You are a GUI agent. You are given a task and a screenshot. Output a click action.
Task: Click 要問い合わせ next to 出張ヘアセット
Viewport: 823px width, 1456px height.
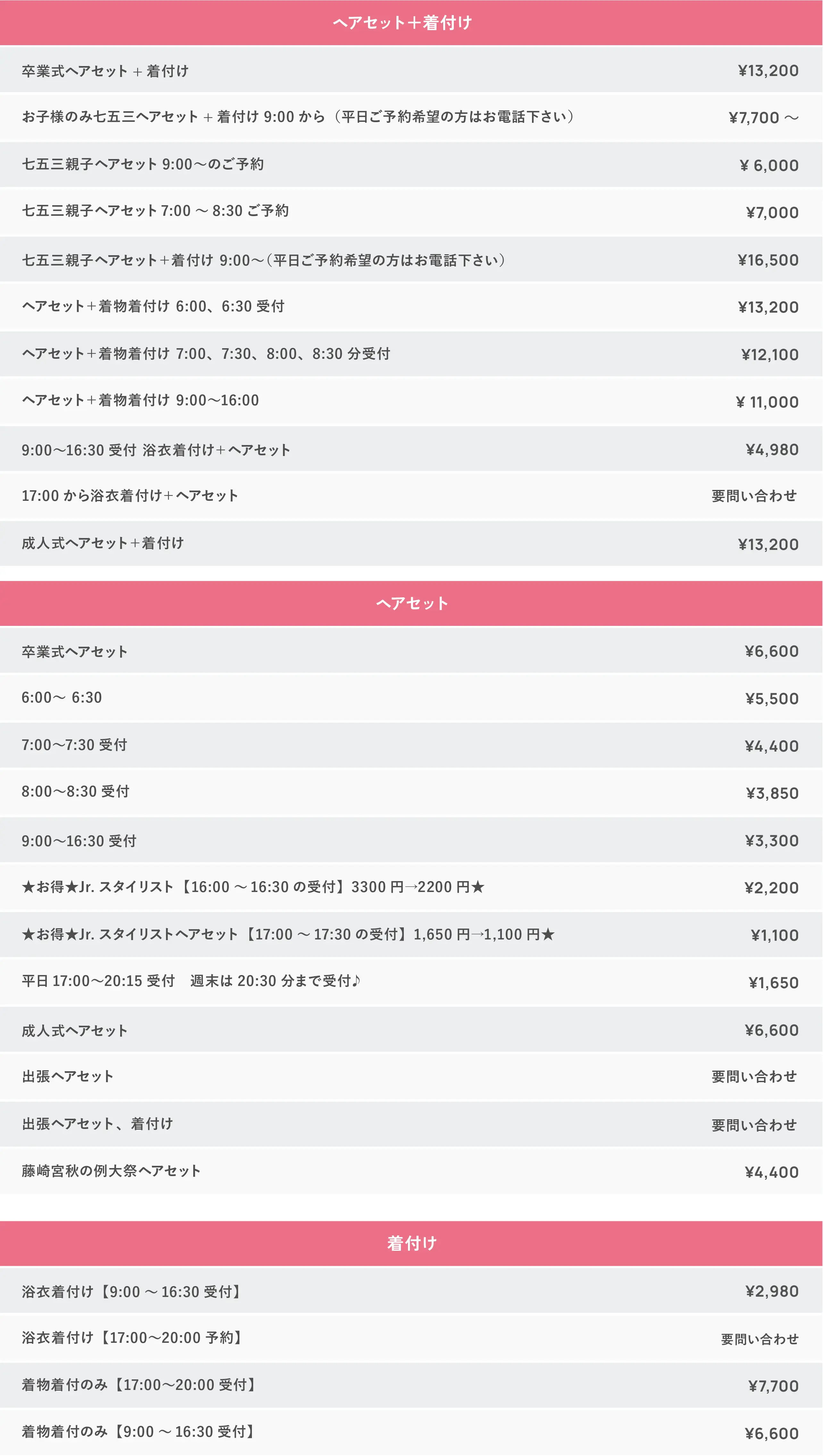click(x=754, y=1077)
